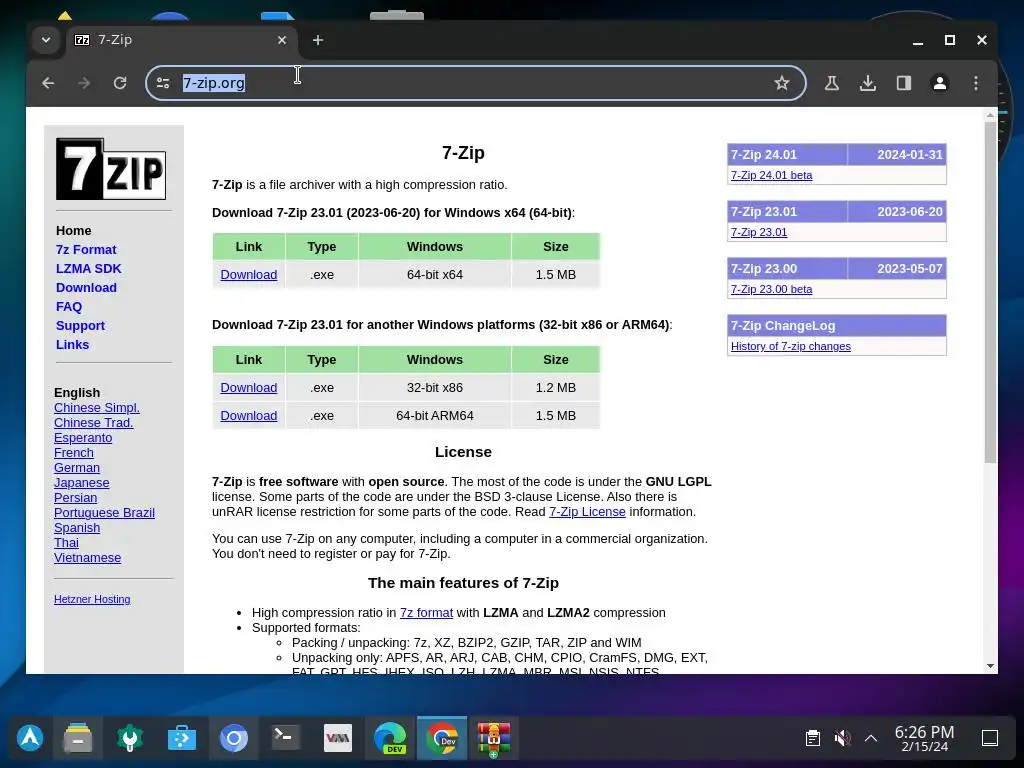Open the clock showing 6:26 PM
Screen dimensions: 1024x768
(x=924, y=738)
